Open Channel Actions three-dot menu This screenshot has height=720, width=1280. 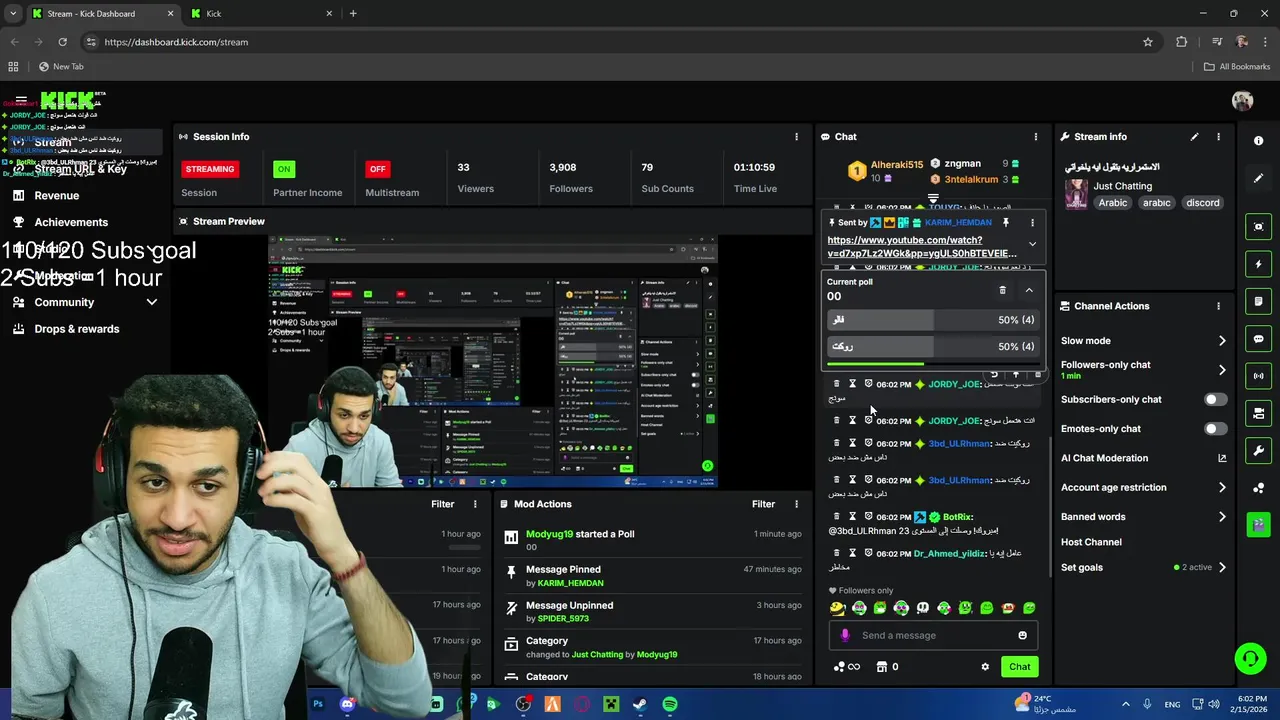pyautogui.click(x=1218, y=306)
